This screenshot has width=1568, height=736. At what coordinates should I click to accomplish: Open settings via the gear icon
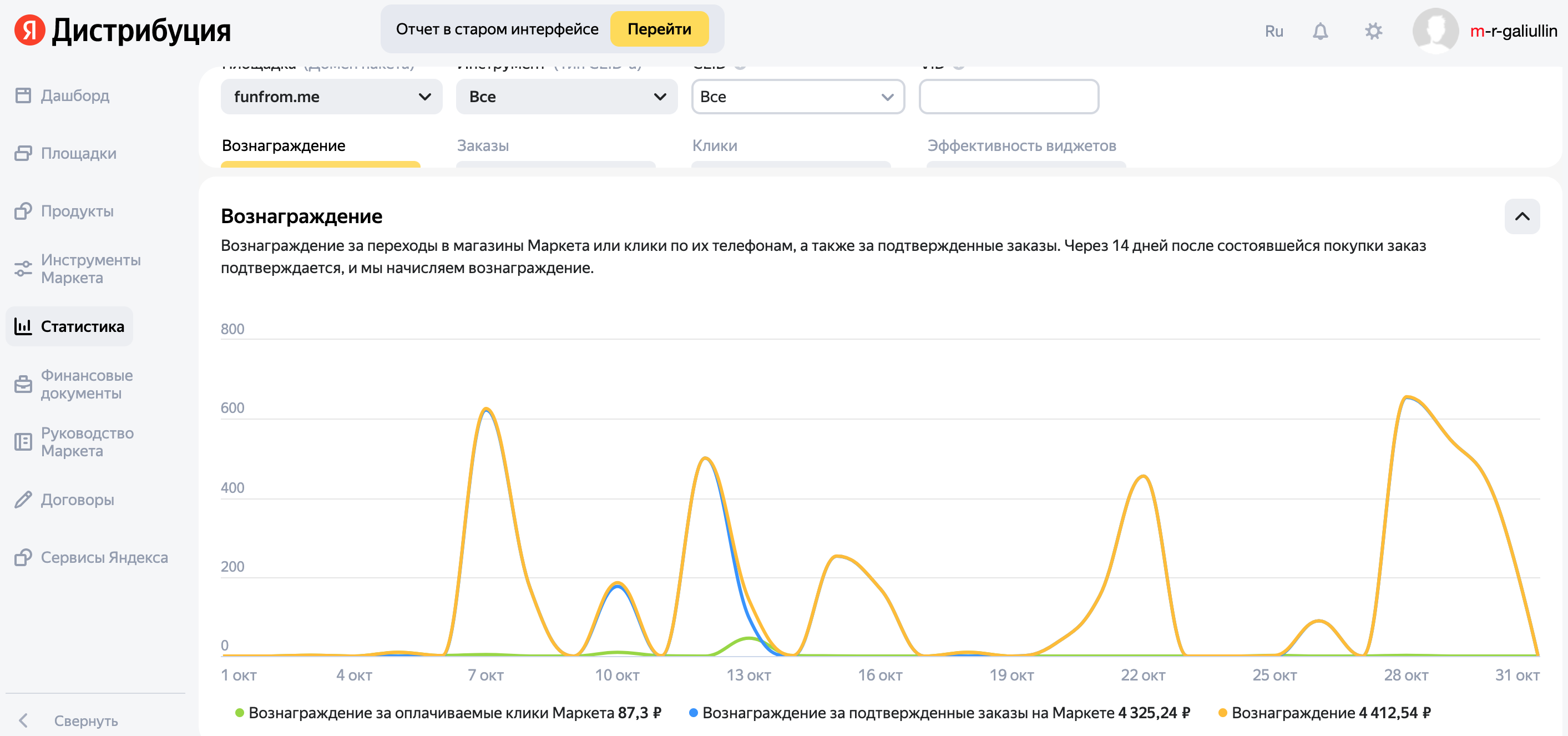click(1373, 31)
